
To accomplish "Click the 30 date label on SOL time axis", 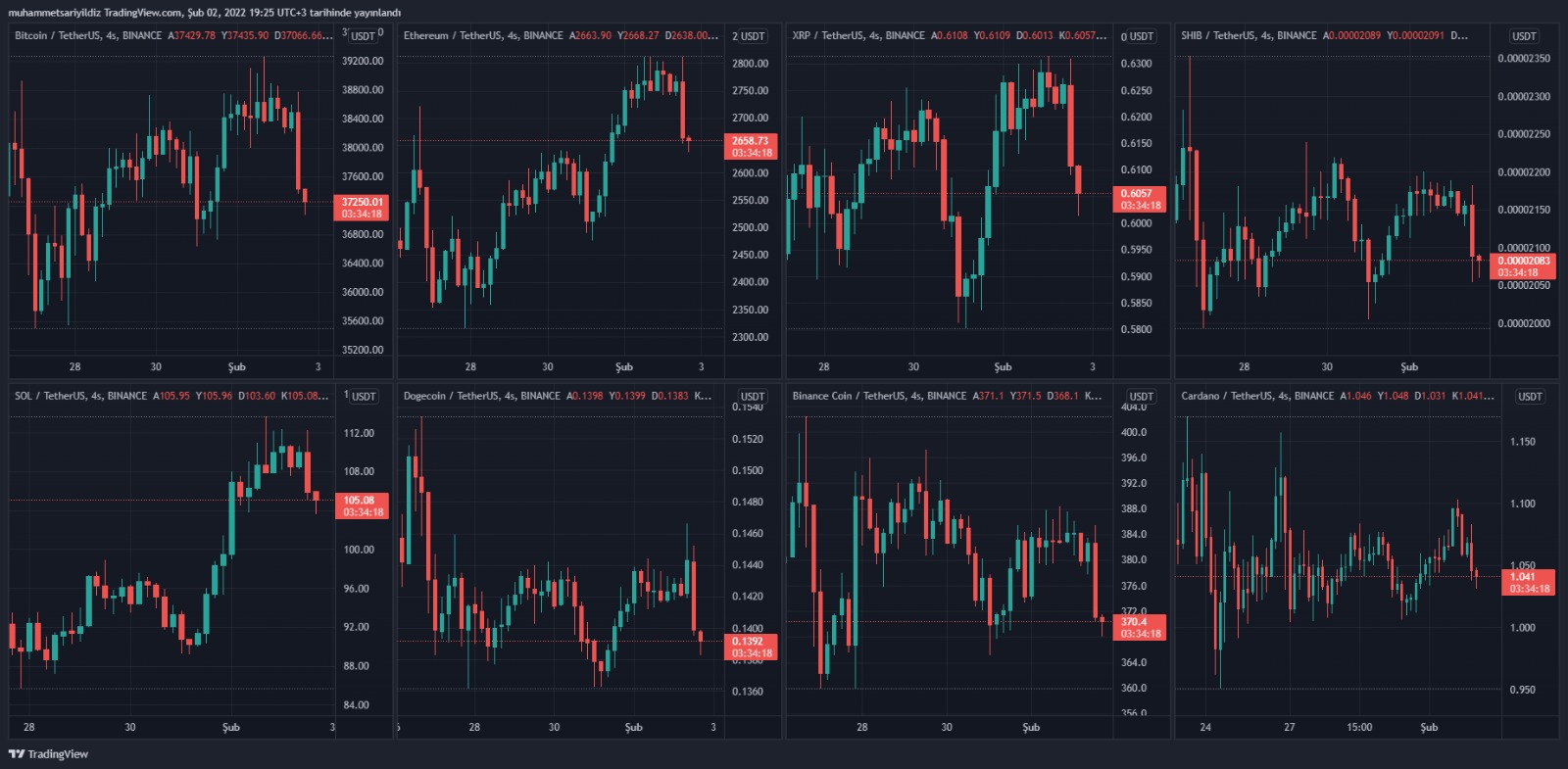I will 130,728.
